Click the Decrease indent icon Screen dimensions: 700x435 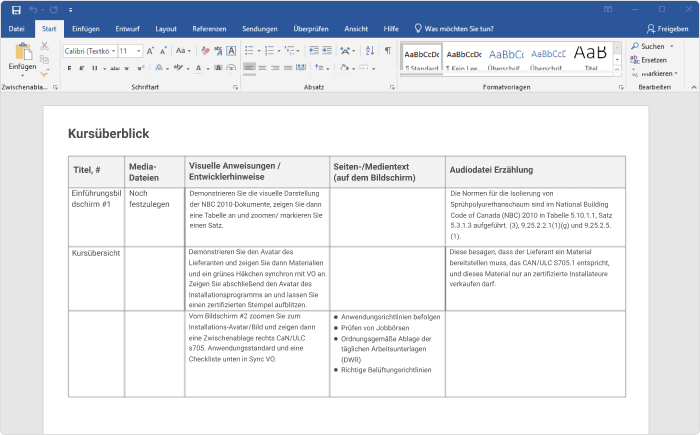point(314,50)
